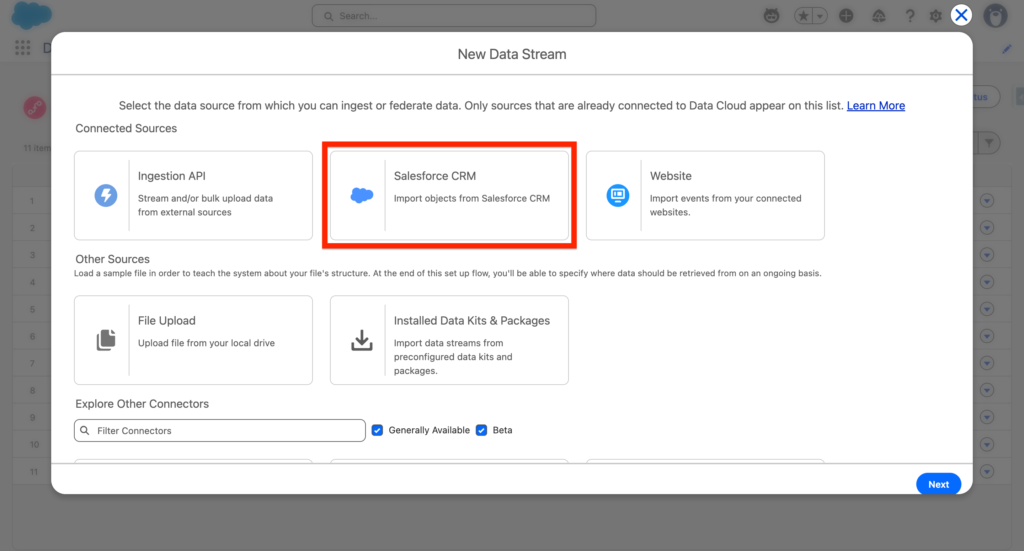The height and width of the screenshot is (551, 1024).
Task: Click the Installed Data Kits download icon
Action: [361, 340]
